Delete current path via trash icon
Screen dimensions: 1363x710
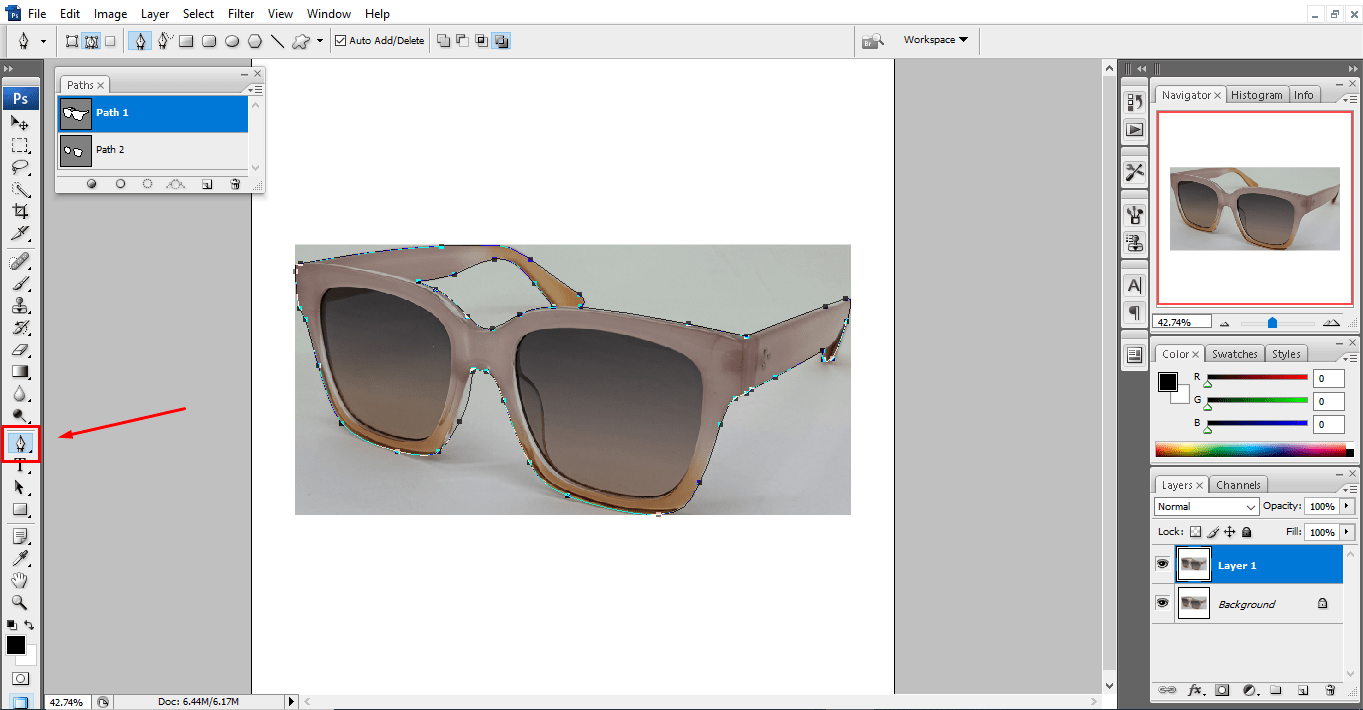click(x=235, y=184)
